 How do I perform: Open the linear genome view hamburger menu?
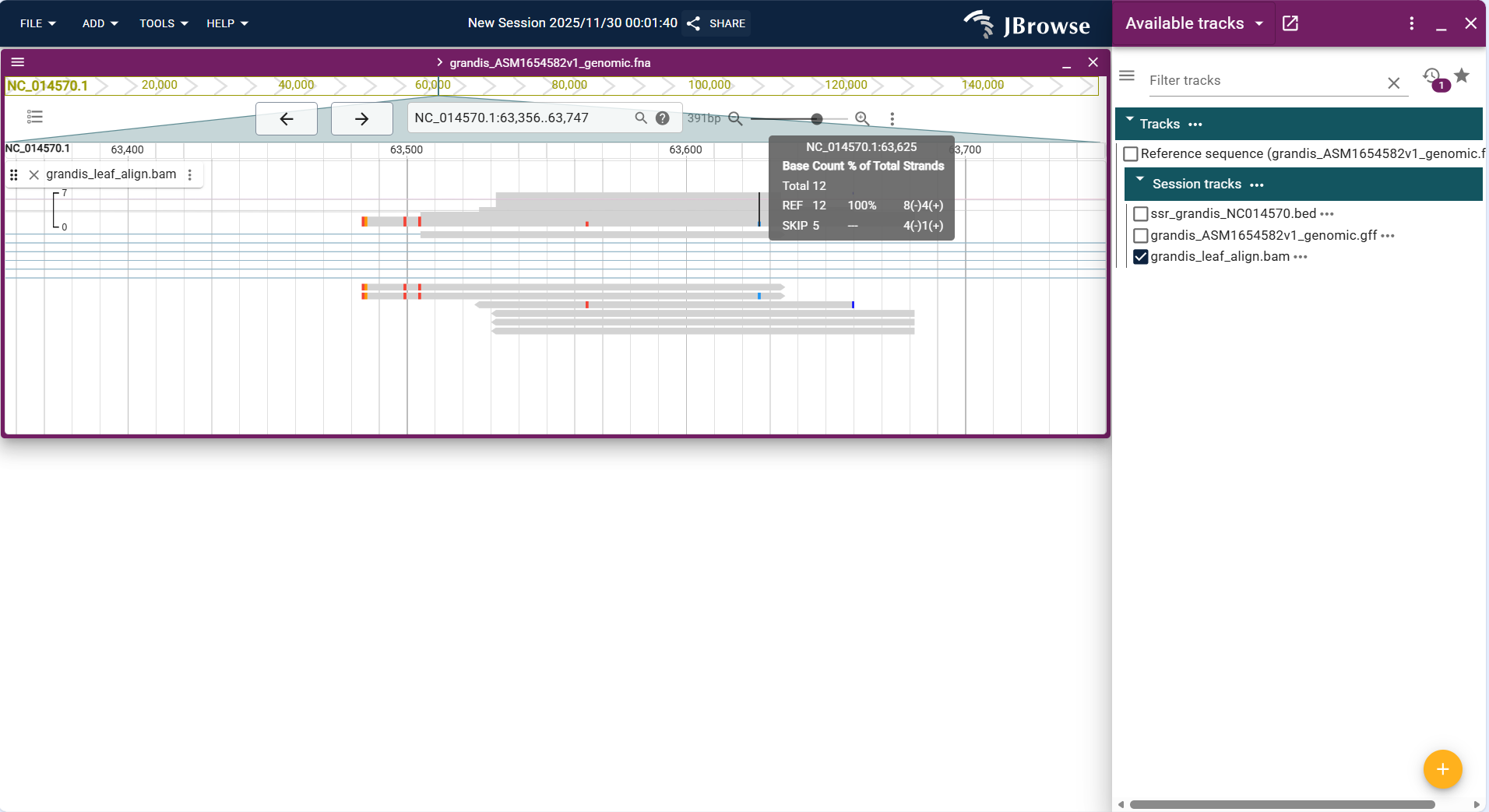click(x=18, y=62)
